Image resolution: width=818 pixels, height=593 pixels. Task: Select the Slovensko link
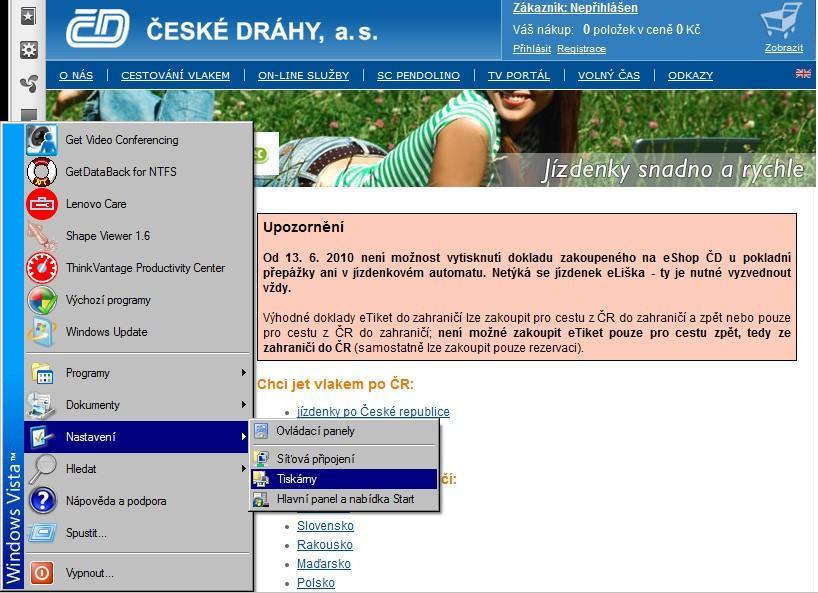[x=326, y=526]
